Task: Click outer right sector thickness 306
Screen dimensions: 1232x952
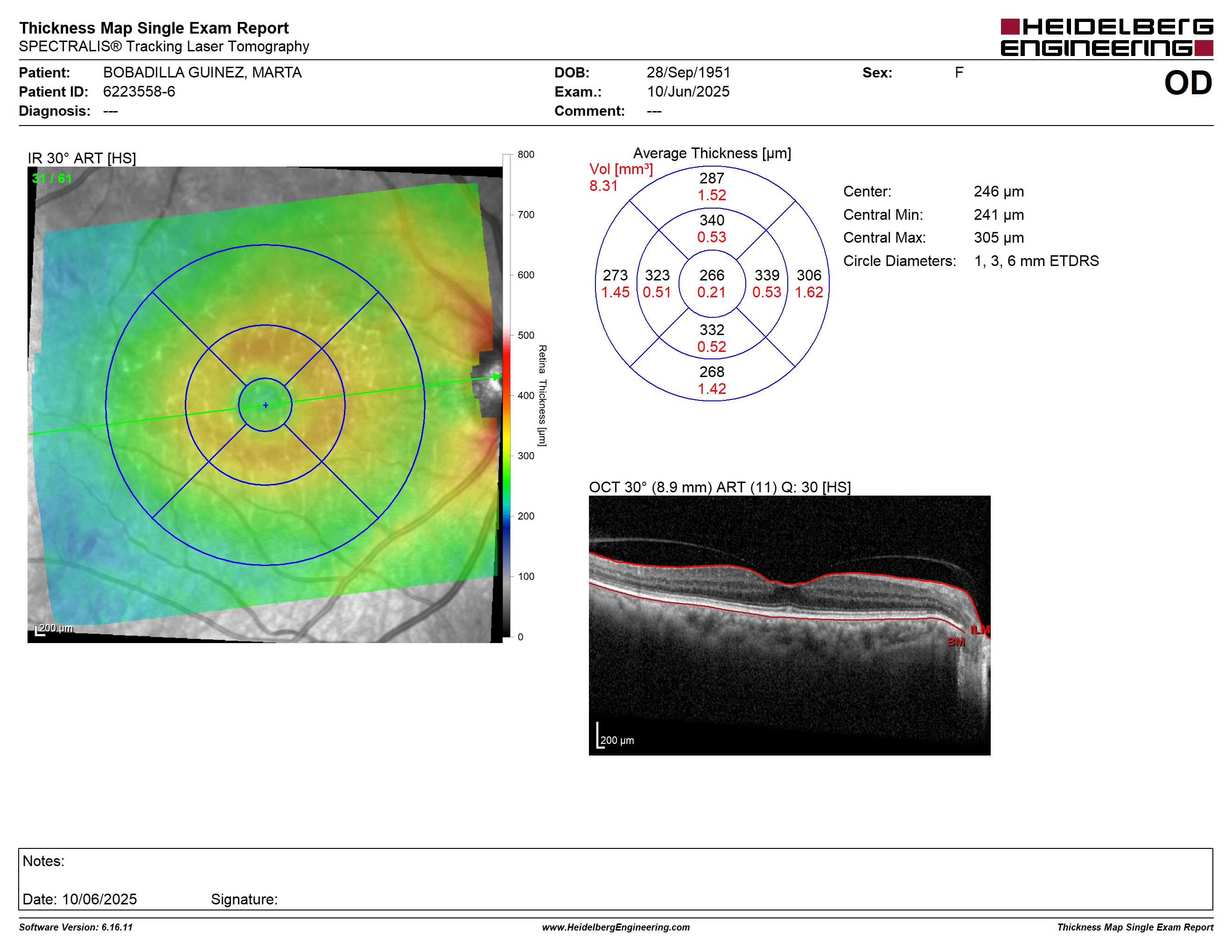Action: [809, 275]
